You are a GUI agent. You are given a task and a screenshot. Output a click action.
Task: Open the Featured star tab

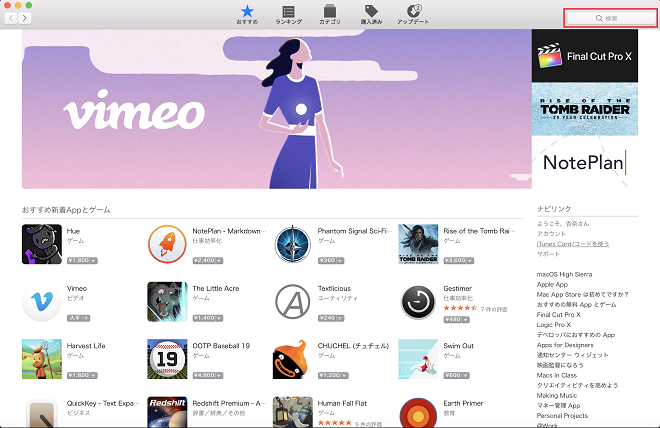[247, 14]
